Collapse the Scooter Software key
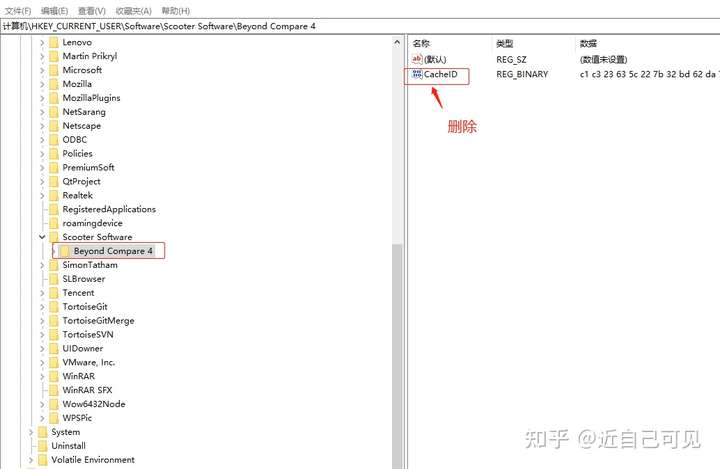The height and width of the screenshot is (469, 720). click(x=42, y=237)
